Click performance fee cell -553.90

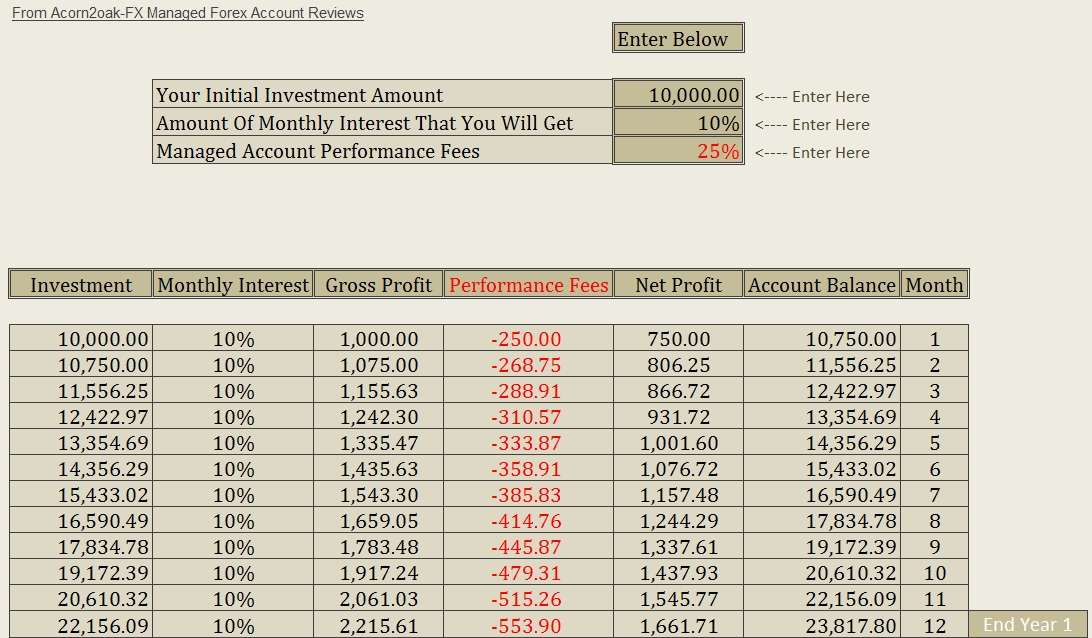pyautogui.click(x=529, y=625)
